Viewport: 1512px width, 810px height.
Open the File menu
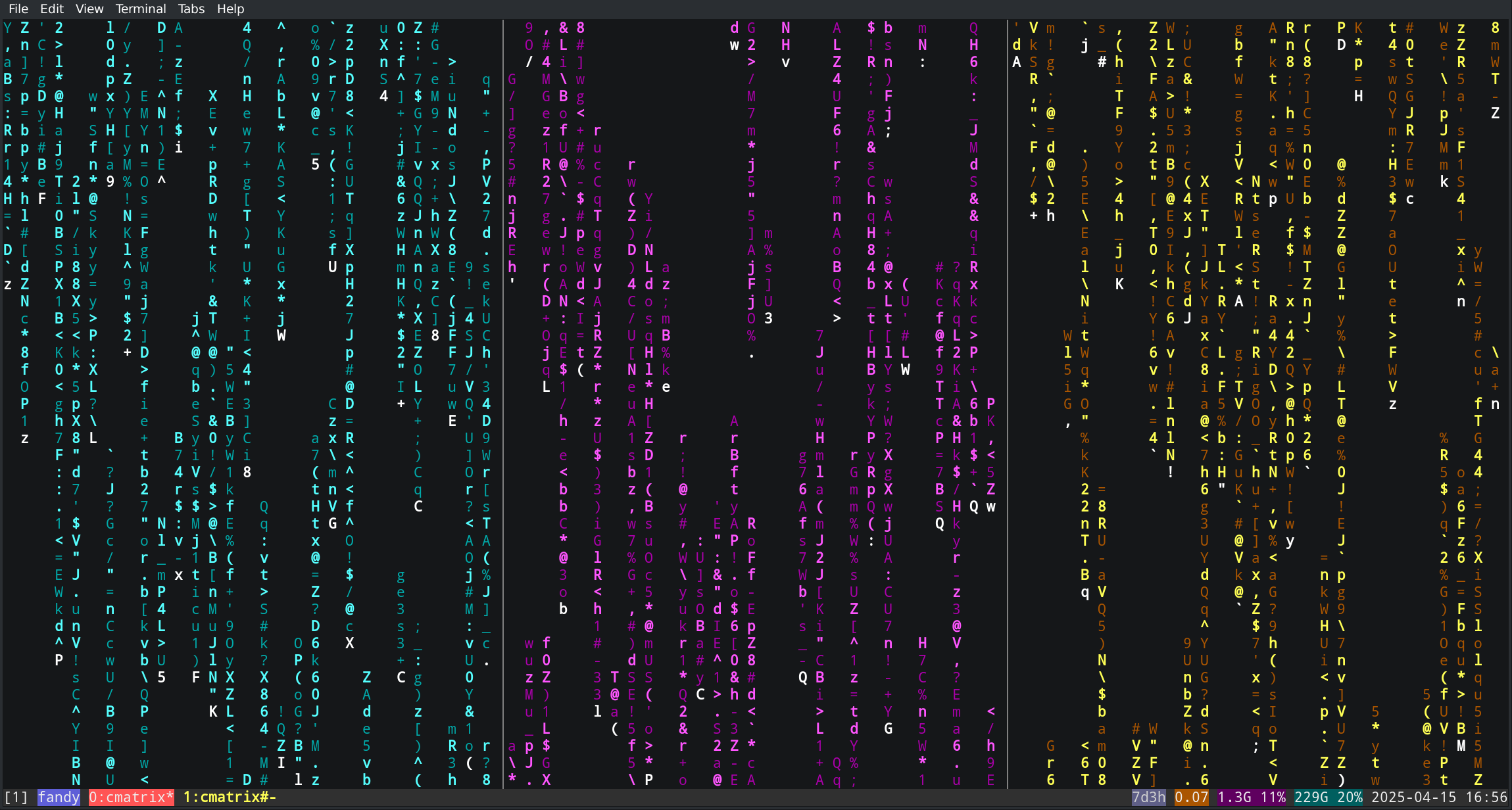(18, 9)
